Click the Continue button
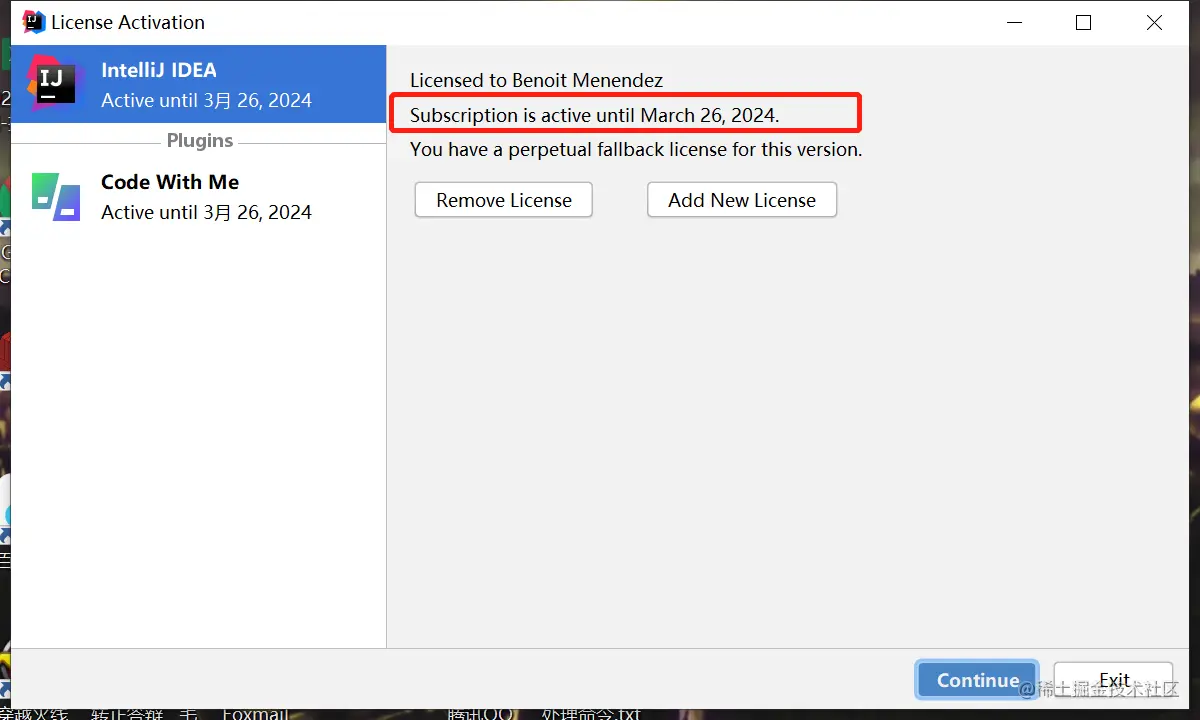1200x720 pixels. point(977,680)
